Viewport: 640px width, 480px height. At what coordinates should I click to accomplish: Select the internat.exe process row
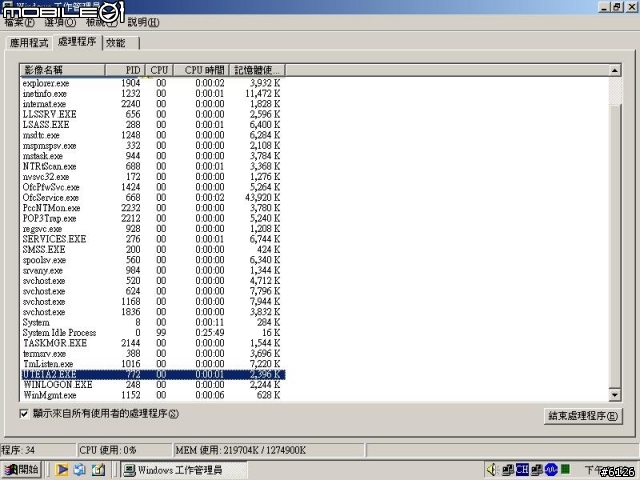pos(152,104)
